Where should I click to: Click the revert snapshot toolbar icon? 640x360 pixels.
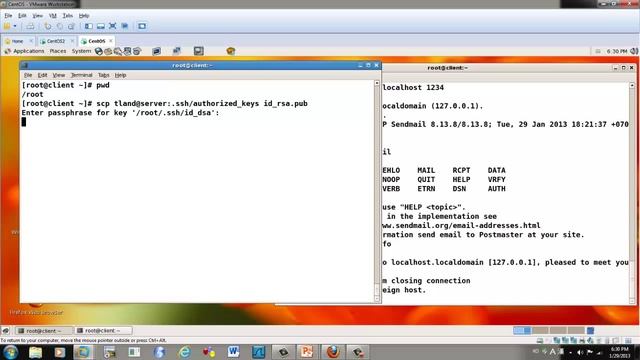point(60,26)
